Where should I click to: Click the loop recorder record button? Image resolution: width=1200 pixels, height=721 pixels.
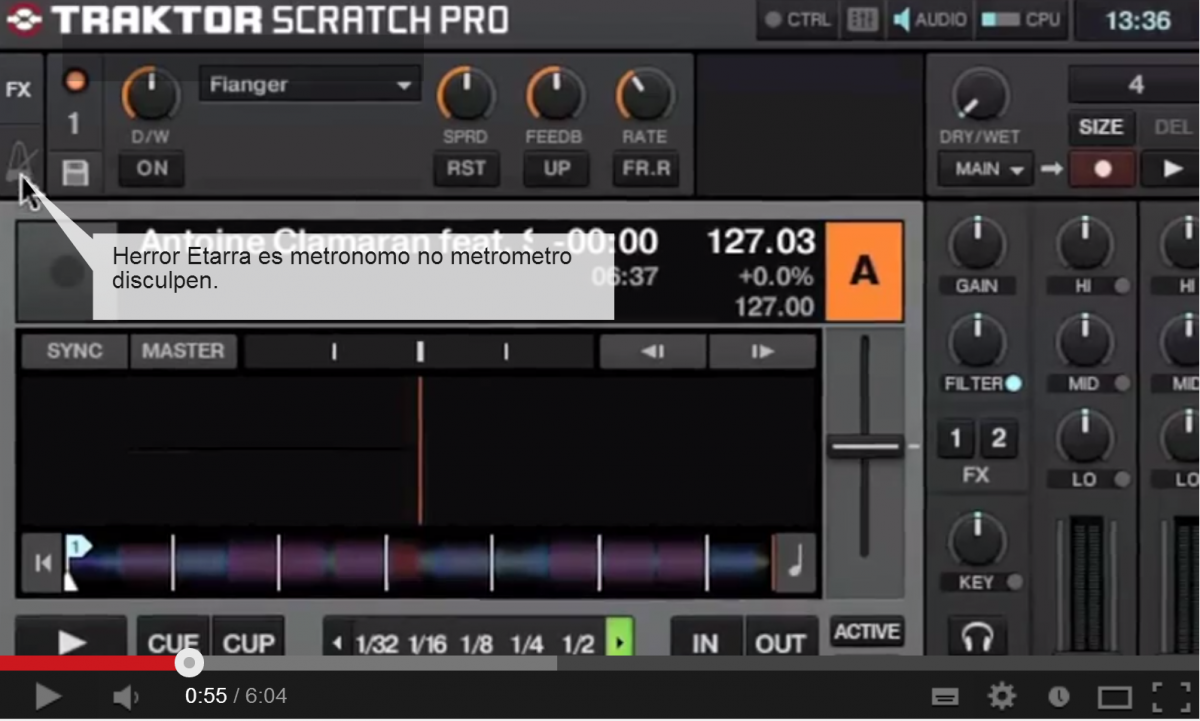click(1102, 169)
